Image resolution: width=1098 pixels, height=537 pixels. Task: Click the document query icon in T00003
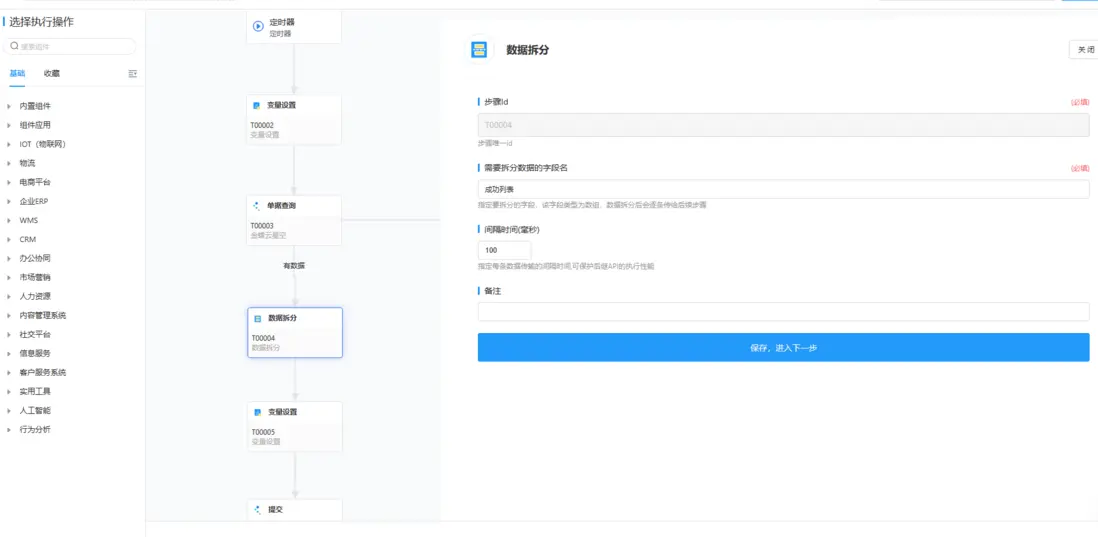(x=257, y=207)
